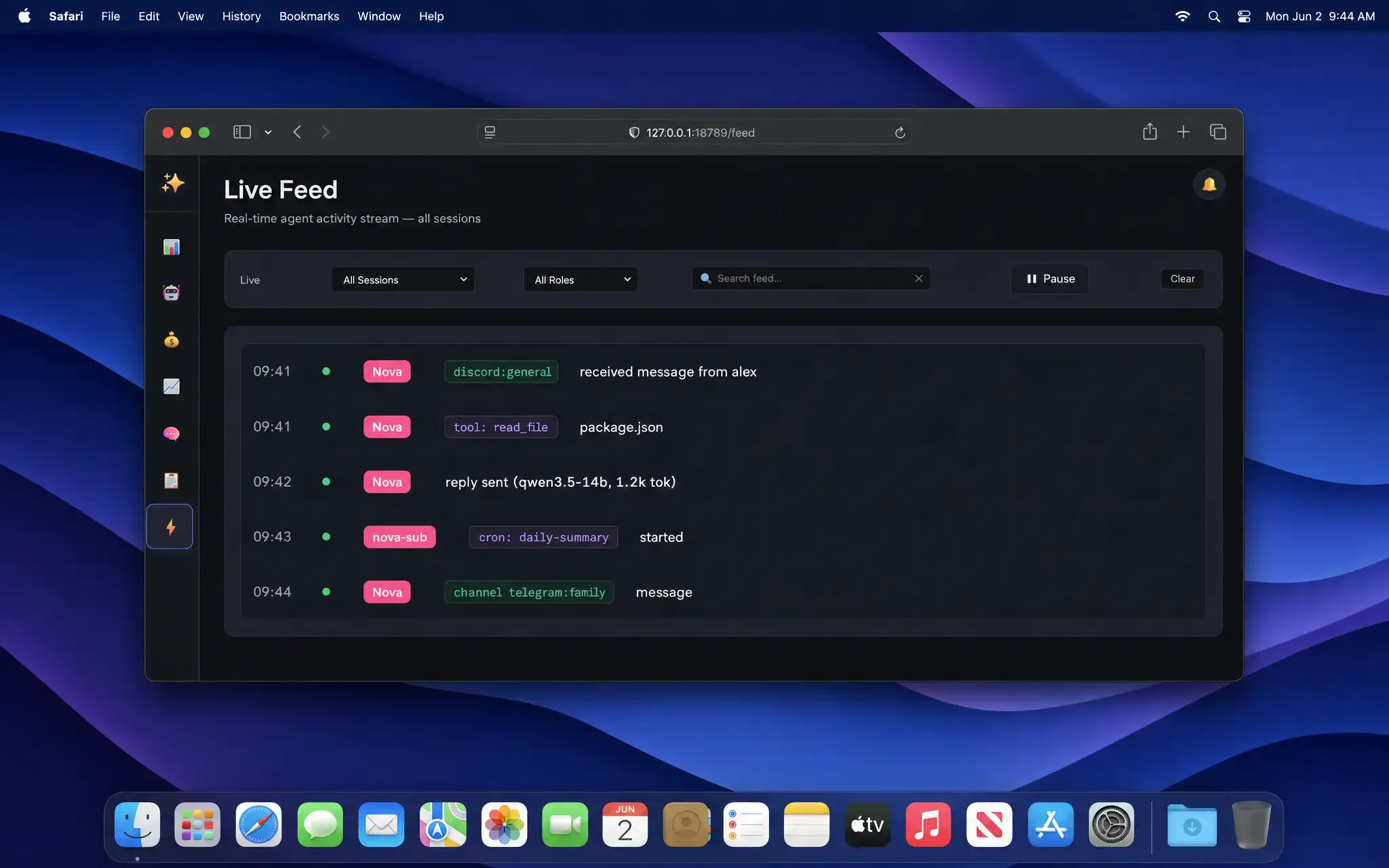
Task: Click the tool: read_file tag
Action: [501, 427]
